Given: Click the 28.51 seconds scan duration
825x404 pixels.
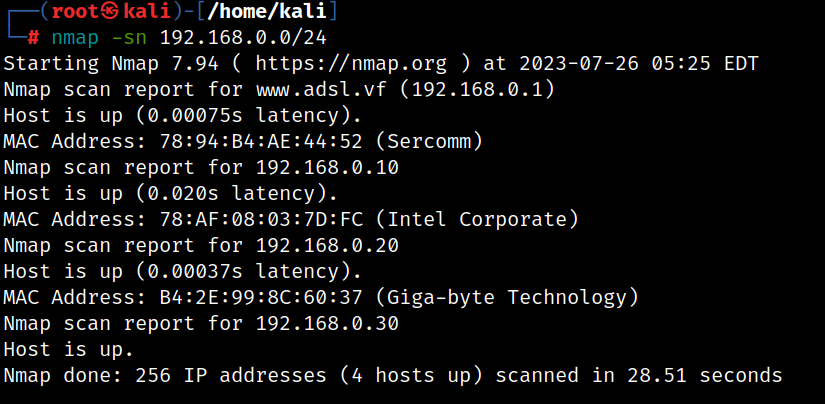Looking at the screenshot, I should point(705,375).
